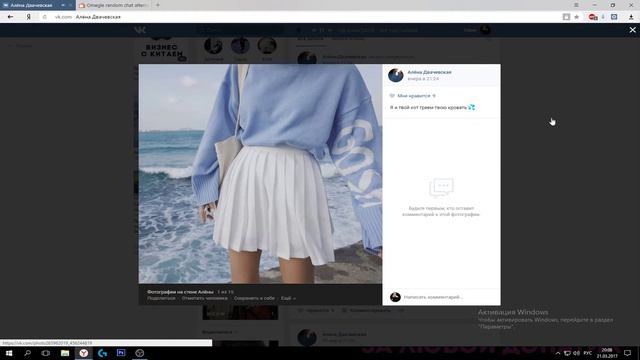Click the network tray icon
The image size is (640, 360).
click(x=567, y=353)
